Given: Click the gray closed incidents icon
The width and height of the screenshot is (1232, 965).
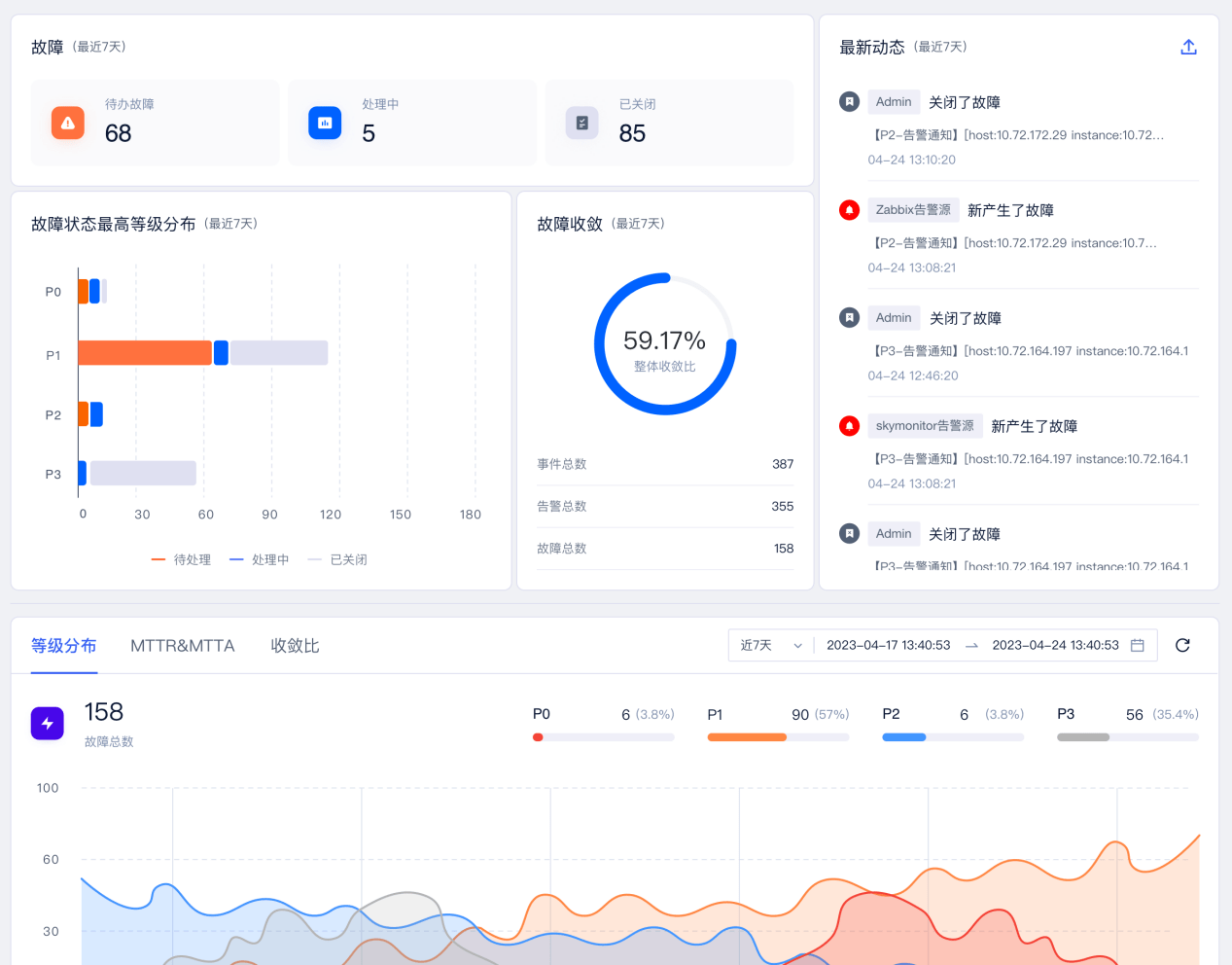Looking at the screenshot, I should pos(581,123).
